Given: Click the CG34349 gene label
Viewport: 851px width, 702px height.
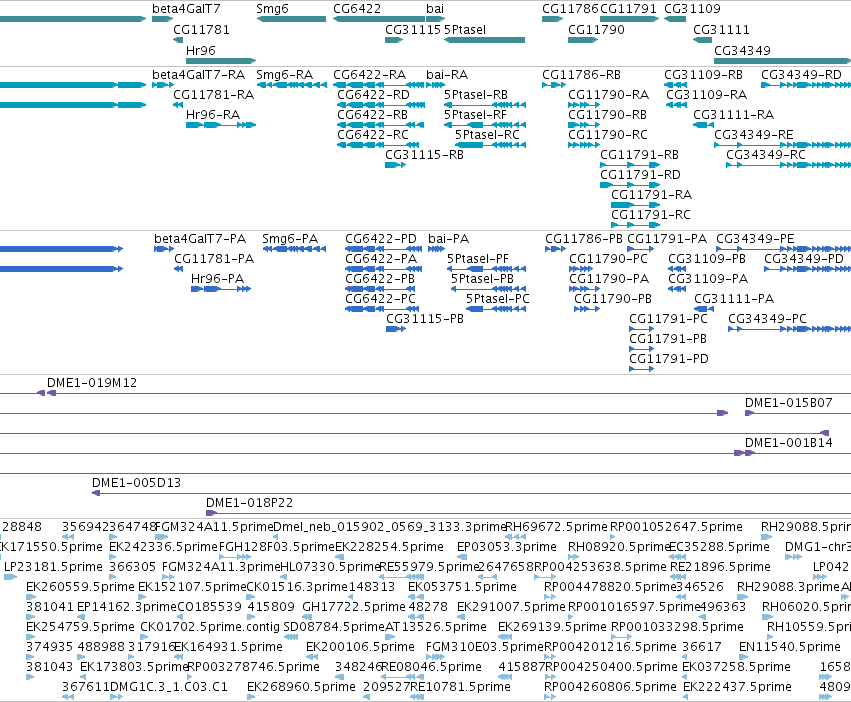Looking at the screenshot, I should pos(742,50).
